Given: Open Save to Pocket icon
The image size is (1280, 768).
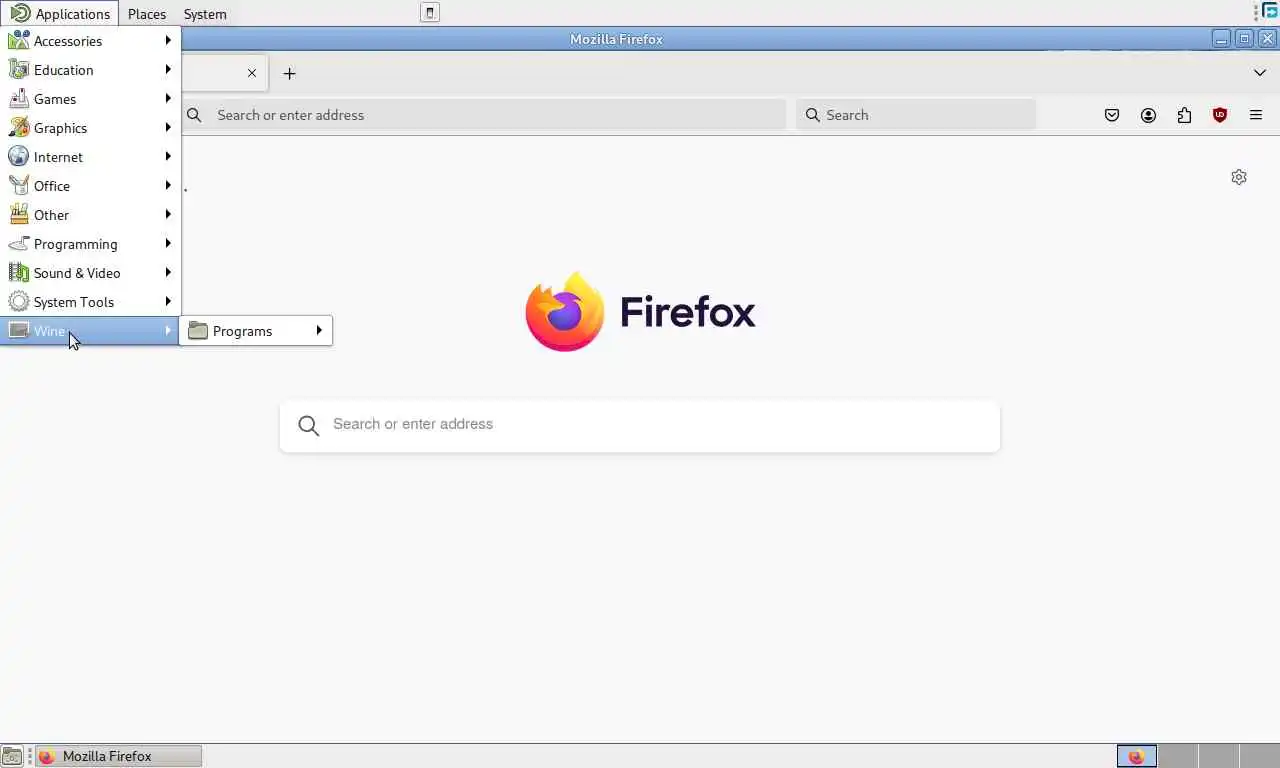Looking at the screenshot, I should click(1112, 115).
